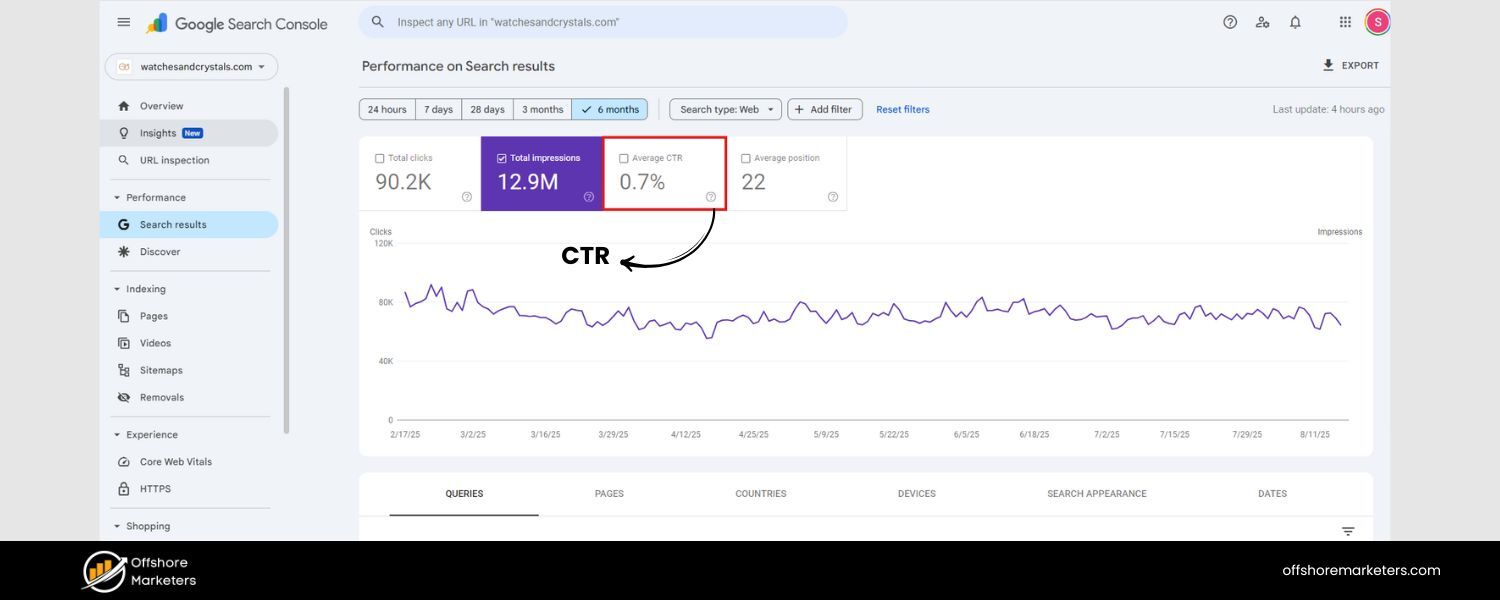
Task: Switch to the Devices tab
Action: 916,493
